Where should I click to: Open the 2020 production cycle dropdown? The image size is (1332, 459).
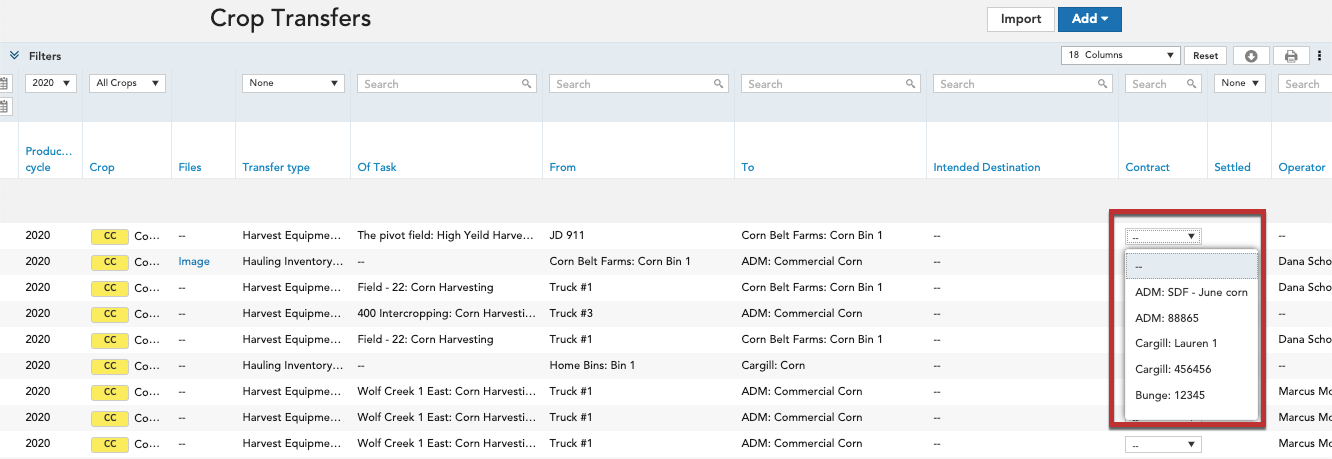(x=50, y=84)
